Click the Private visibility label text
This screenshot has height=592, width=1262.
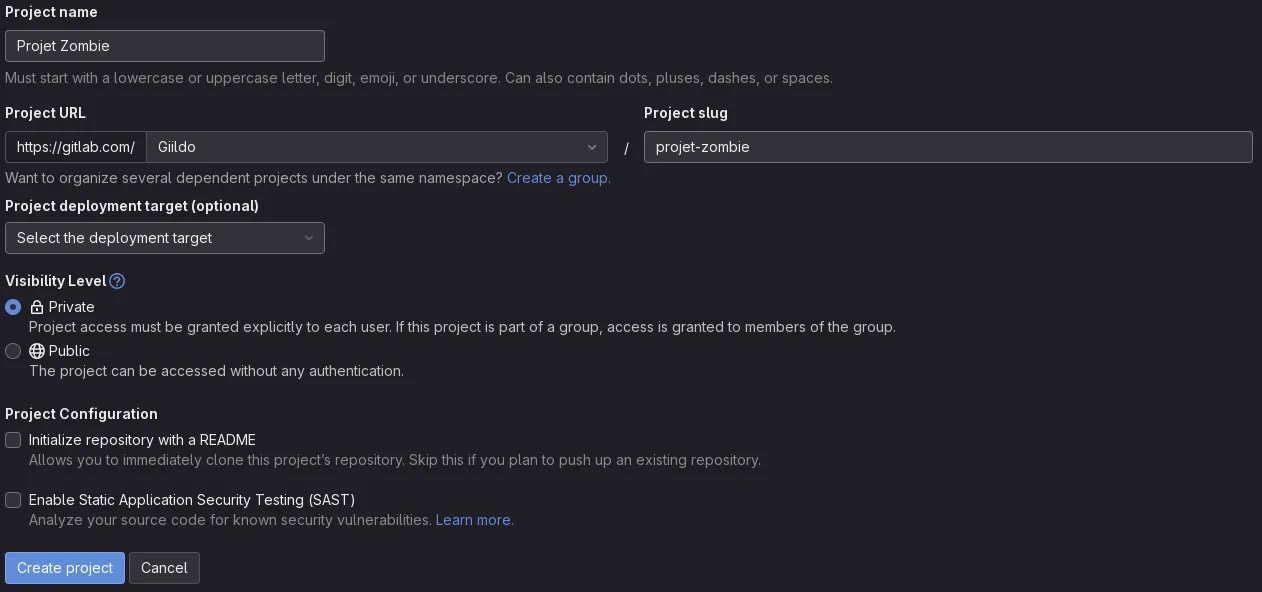click(72, 307)
